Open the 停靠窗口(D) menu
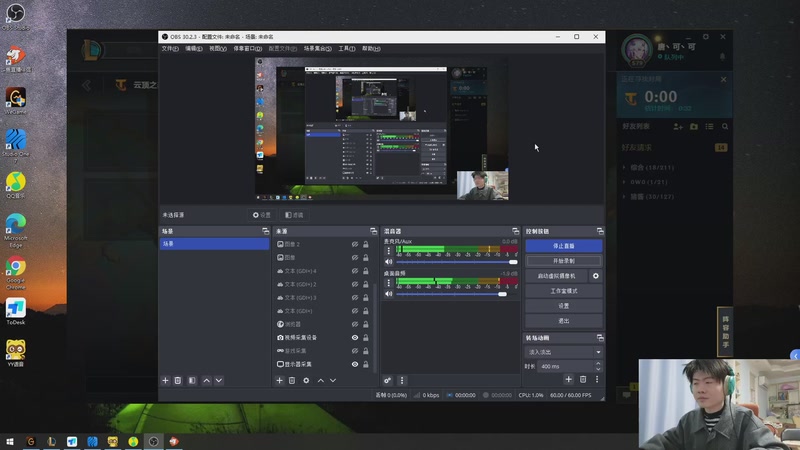 pyautogui.click(x=247, y=48)
